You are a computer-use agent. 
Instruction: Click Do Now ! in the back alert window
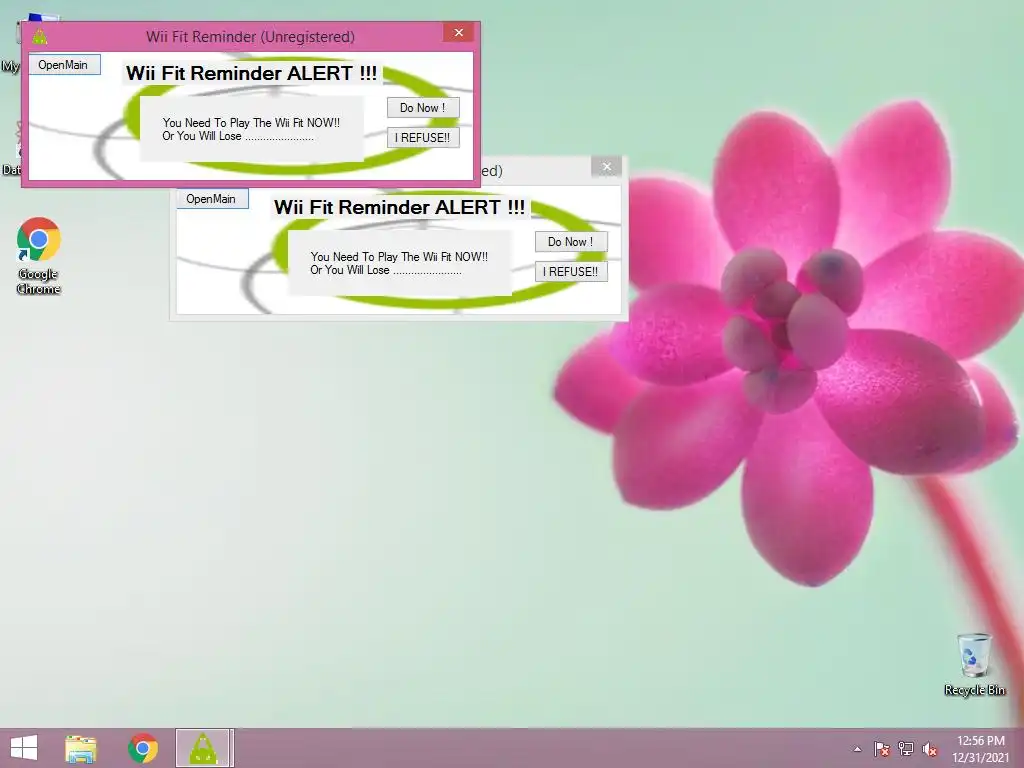tap(571, 242)
